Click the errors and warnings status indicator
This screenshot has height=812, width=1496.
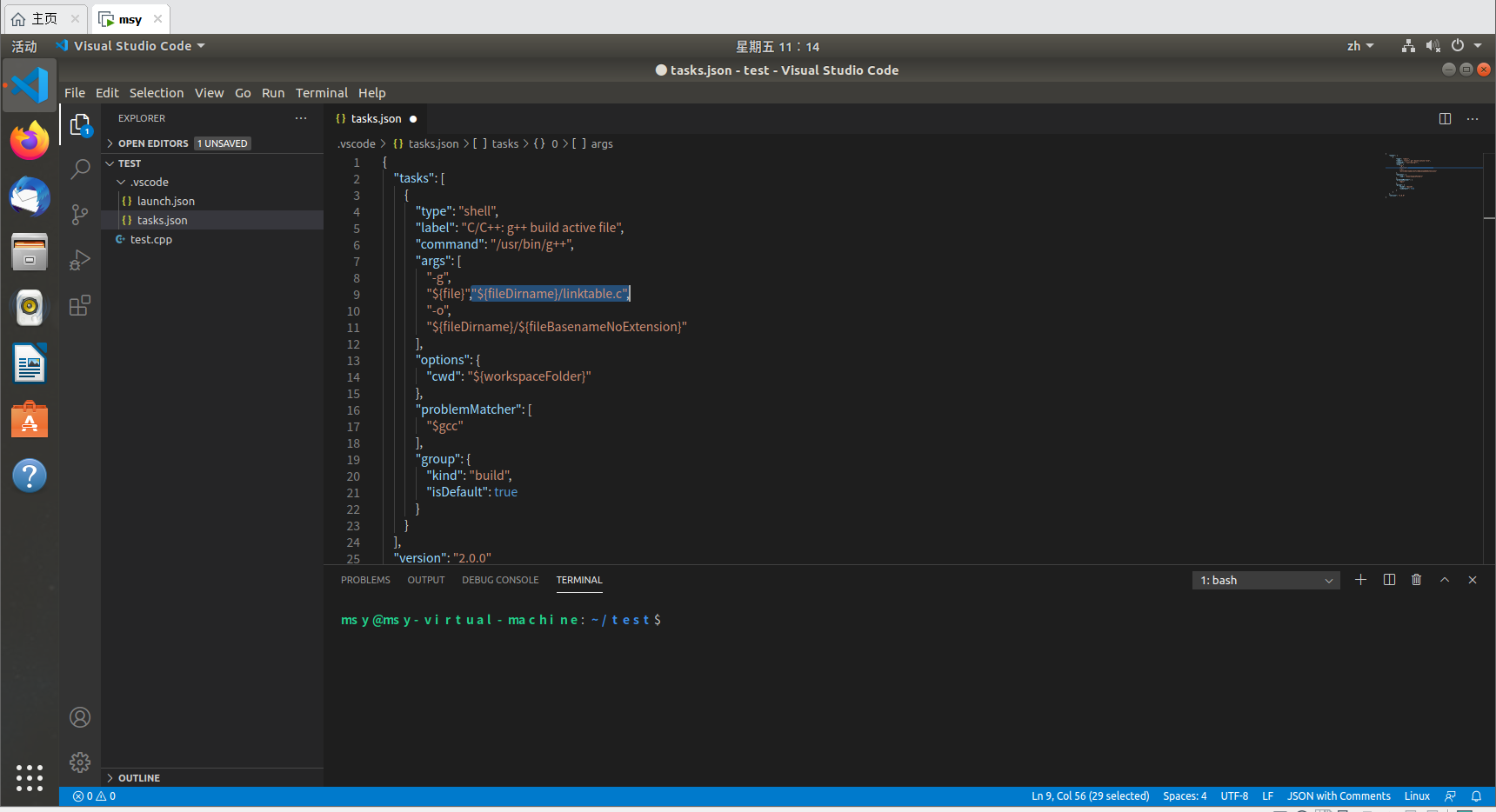coord(94,796)
